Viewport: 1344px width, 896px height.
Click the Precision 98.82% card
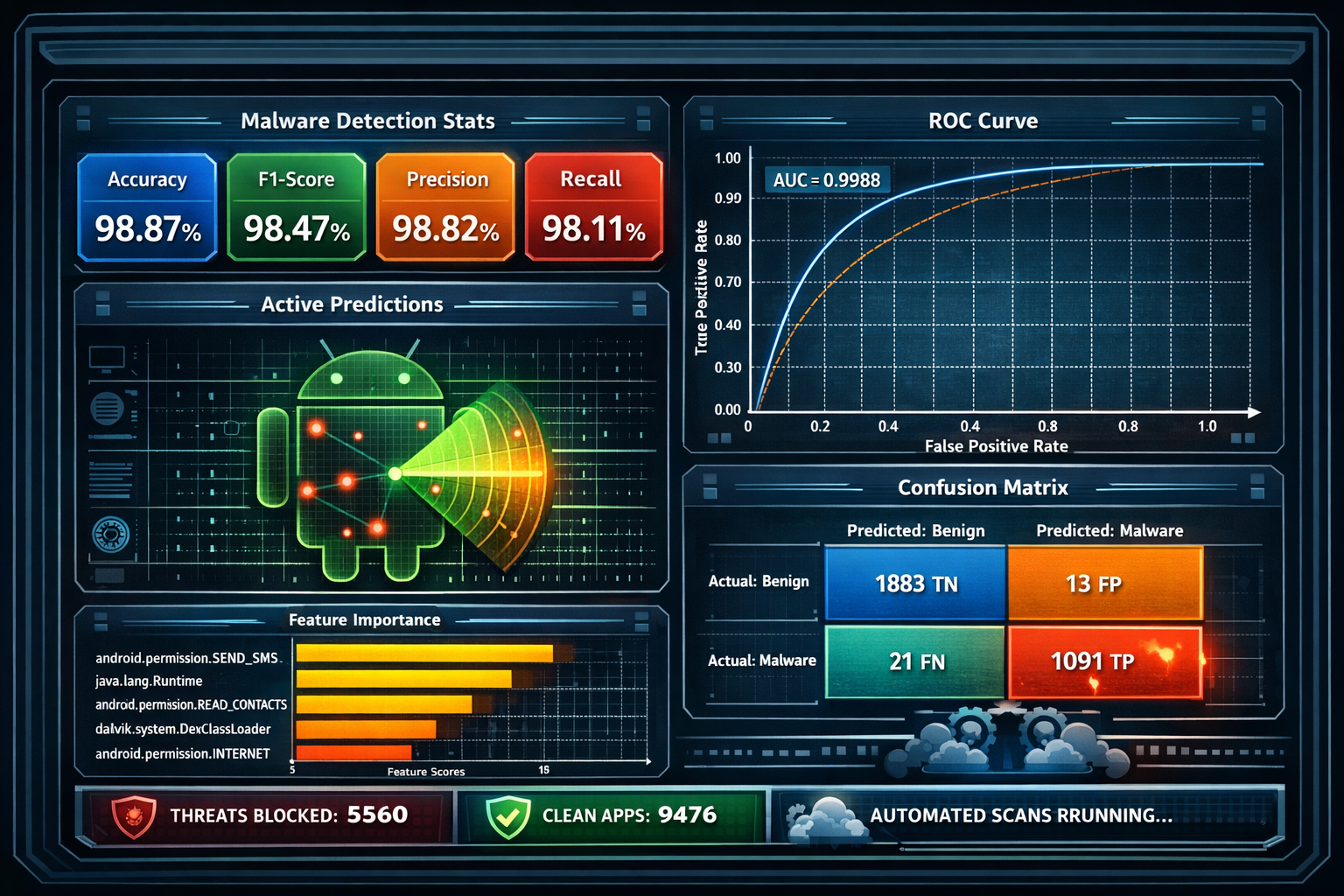click(445, 207)
